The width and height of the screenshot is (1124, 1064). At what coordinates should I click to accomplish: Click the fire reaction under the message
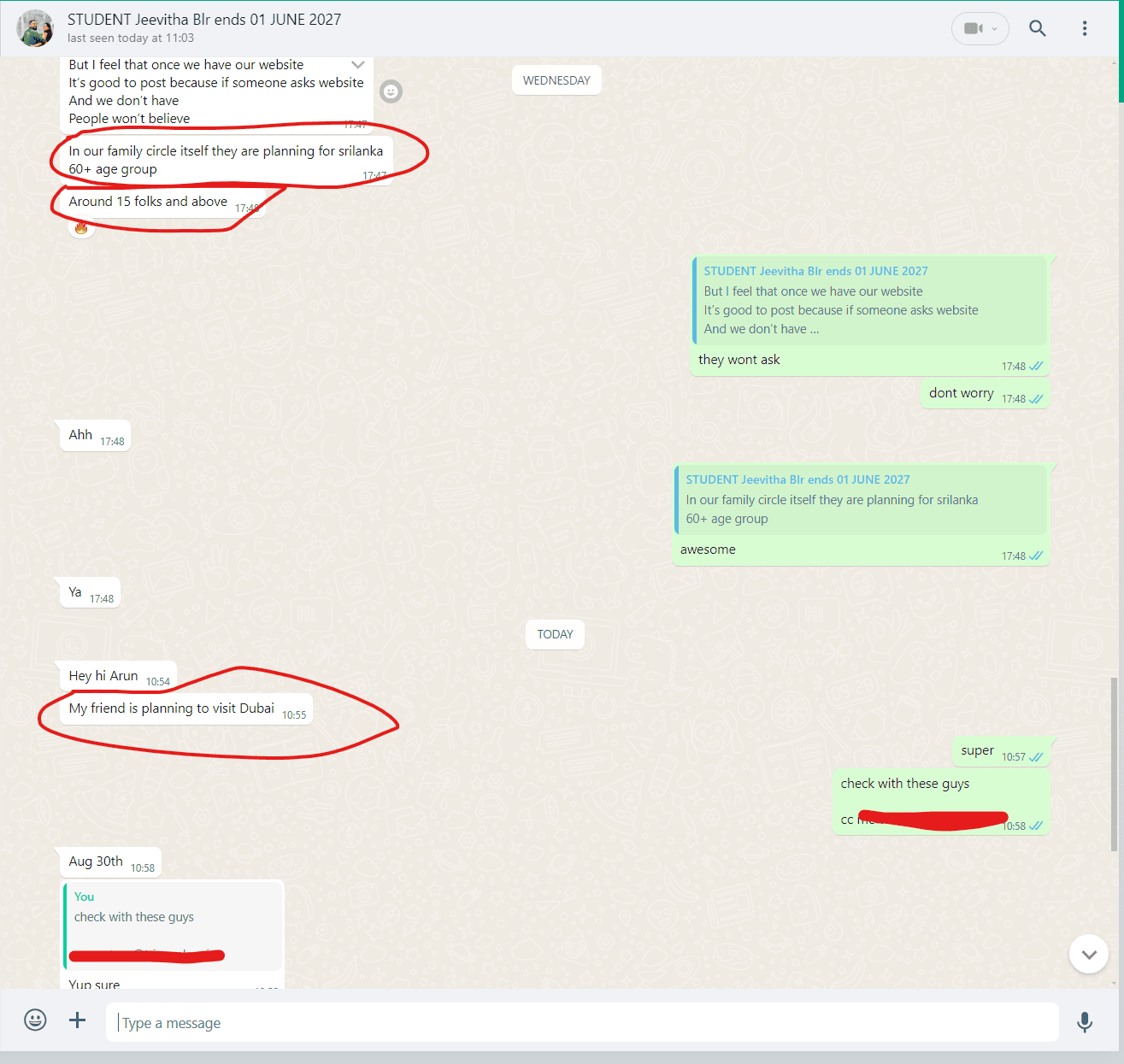click(81, 227)
